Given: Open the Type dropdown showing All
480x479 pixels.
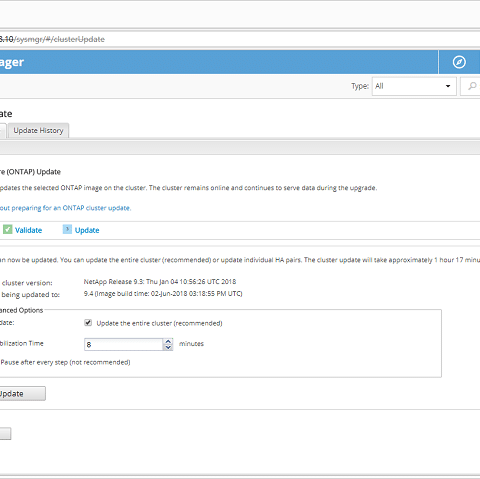Looking at the screenshot, I should (414, 86).
